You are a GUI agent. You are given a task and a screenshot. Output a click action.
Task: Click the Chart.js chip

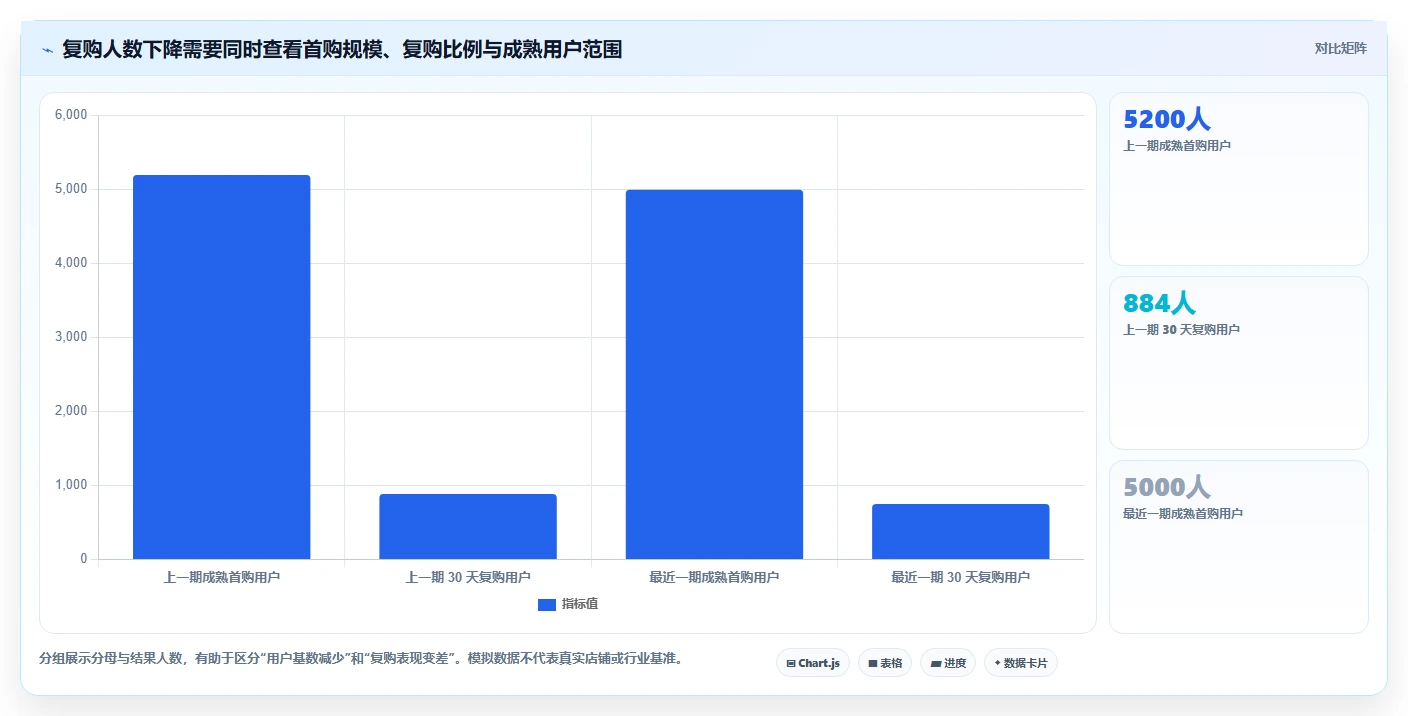point(813,663)
